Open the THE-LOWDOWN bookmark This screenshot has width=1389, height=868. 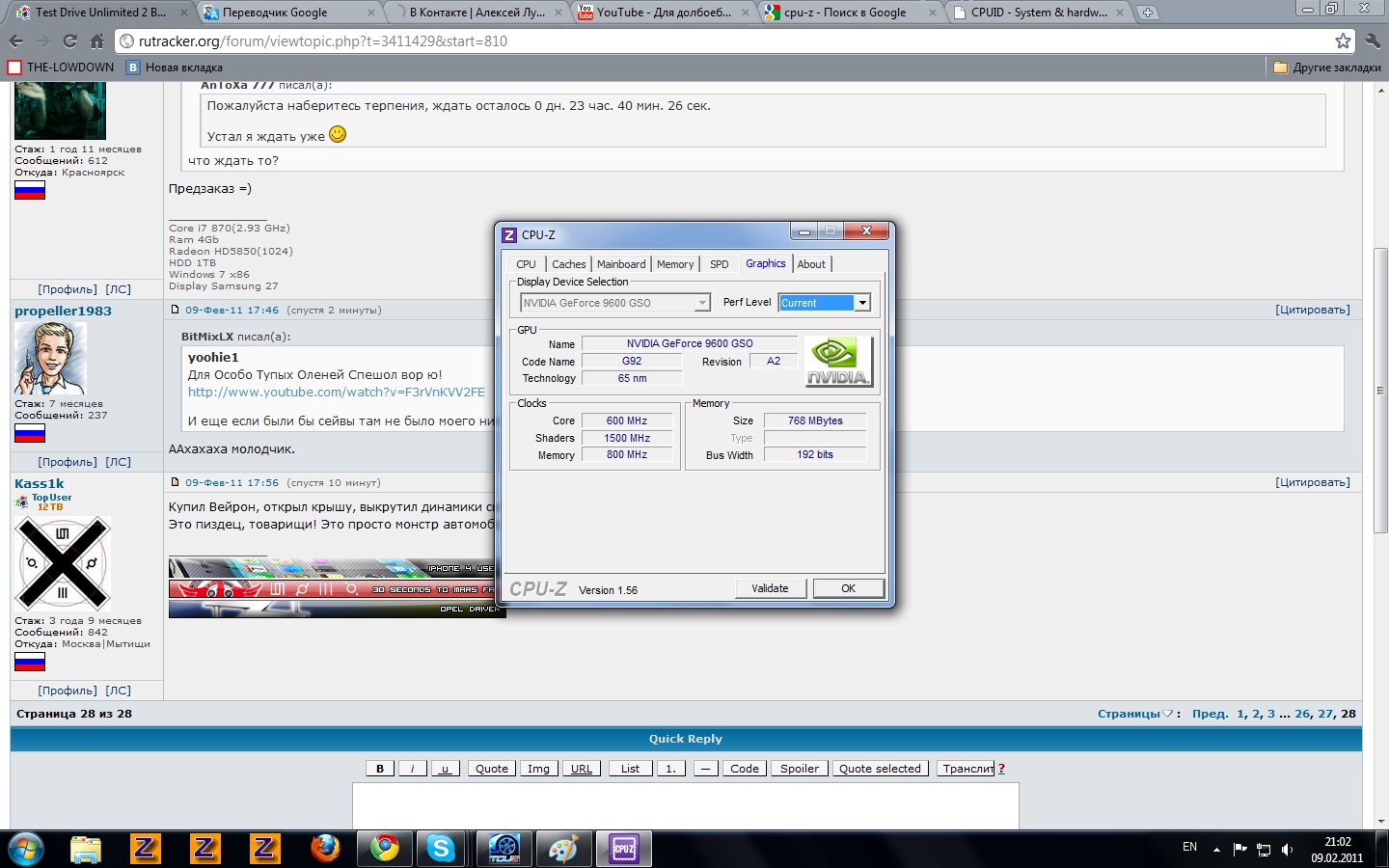(x=61, y=68)
